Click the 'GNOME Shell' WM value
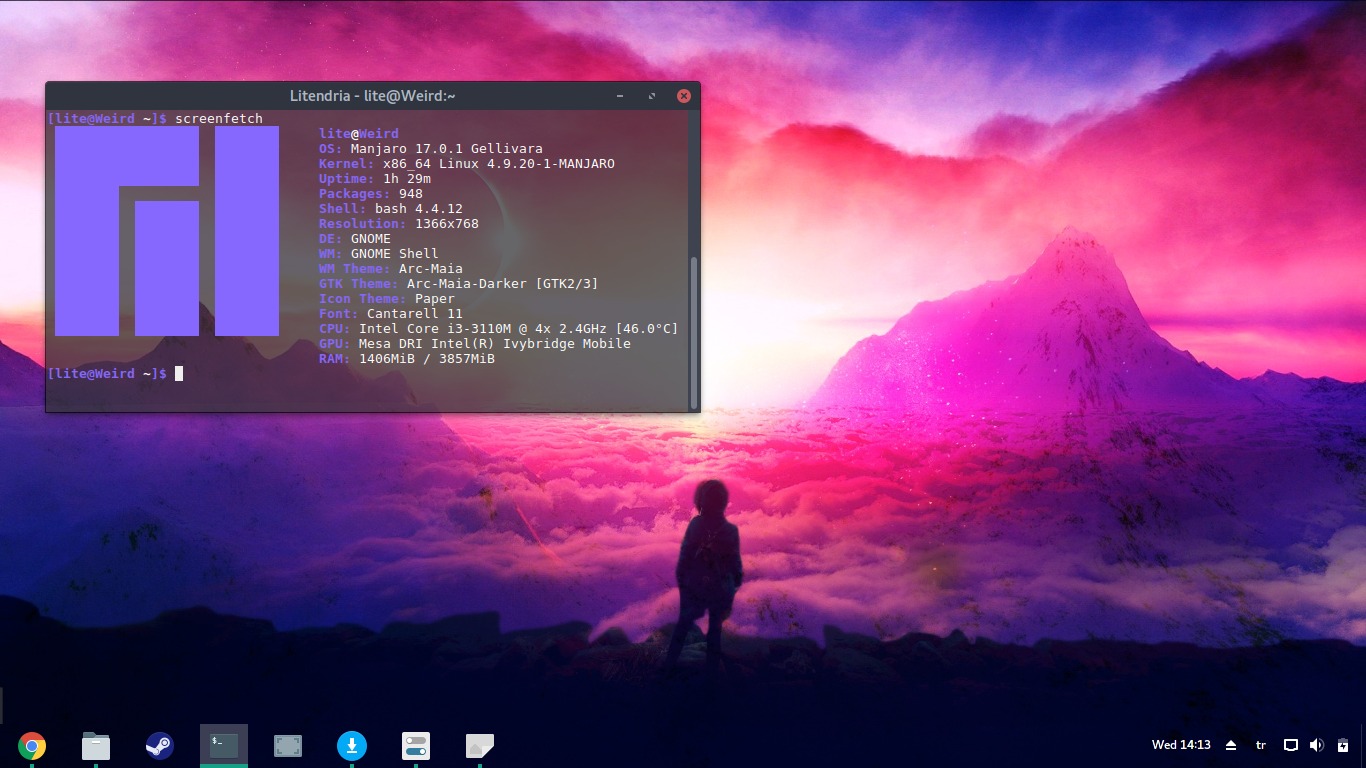 pos(395,254)
